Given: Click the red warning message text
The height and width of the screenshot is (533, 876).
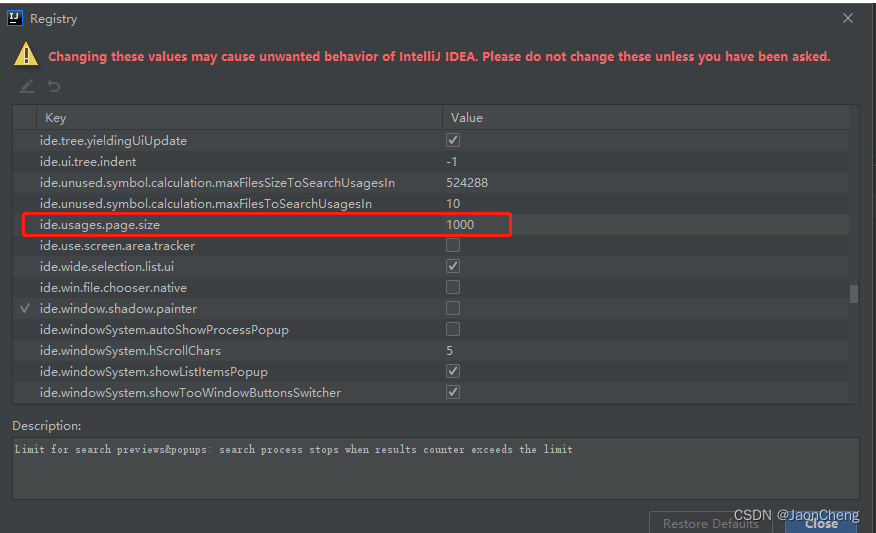Looking at the screenshot, I should pyautogui.click(x=439, y=56).
